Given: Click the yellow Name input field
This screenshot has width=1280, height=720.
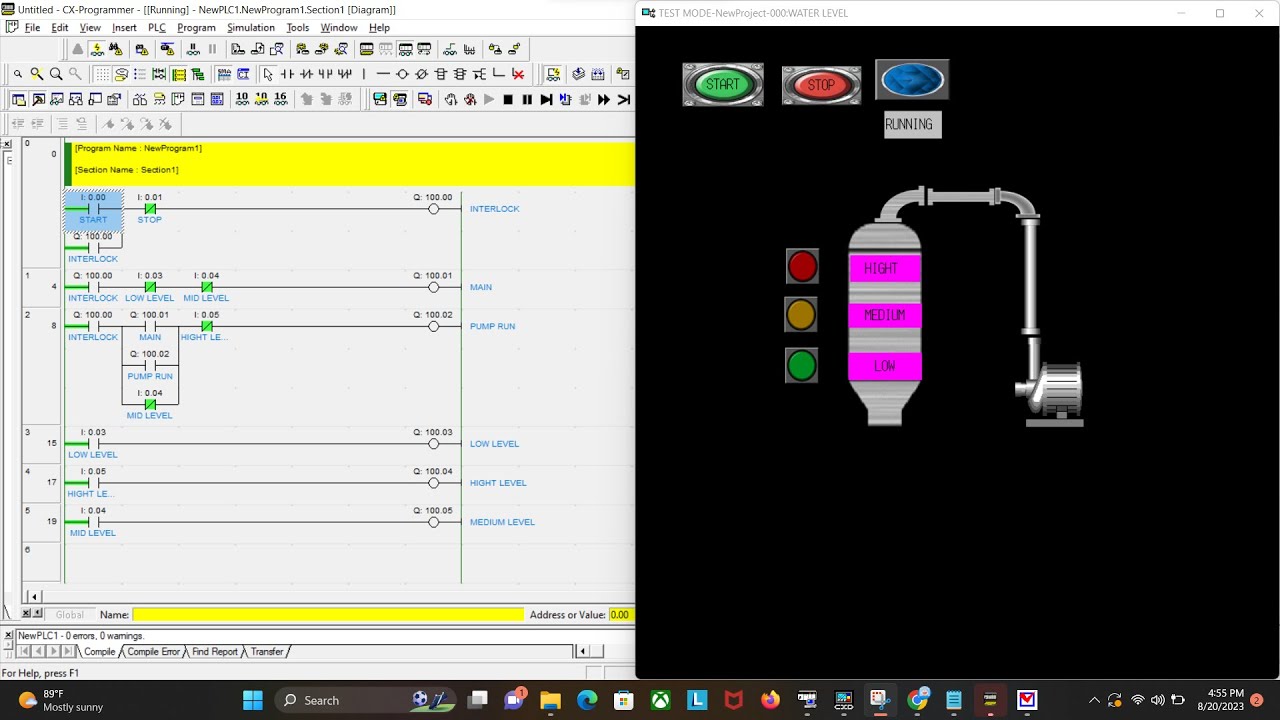Looking at the screenshot, I should 328,615.
